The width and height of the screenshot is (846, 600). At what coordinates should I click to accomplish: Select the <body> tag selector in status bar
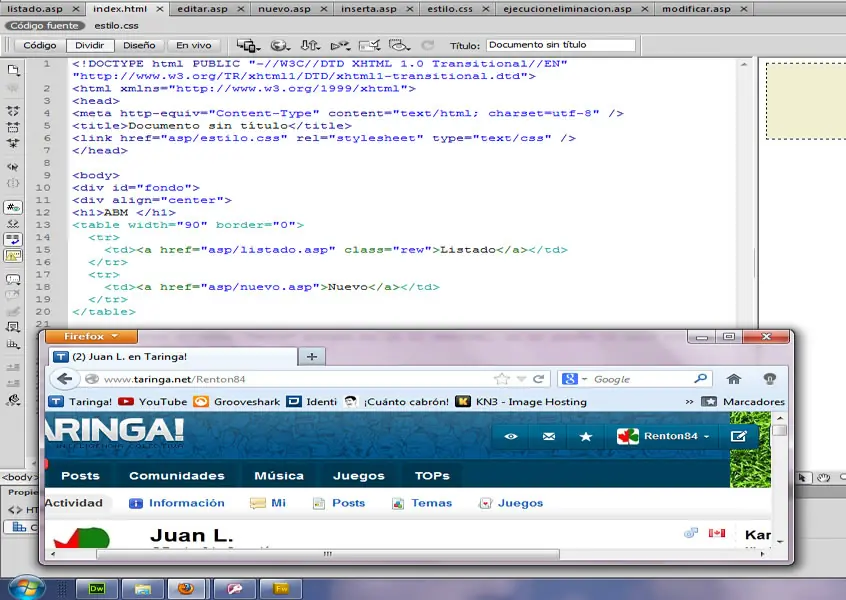click(x=19, y=477)
